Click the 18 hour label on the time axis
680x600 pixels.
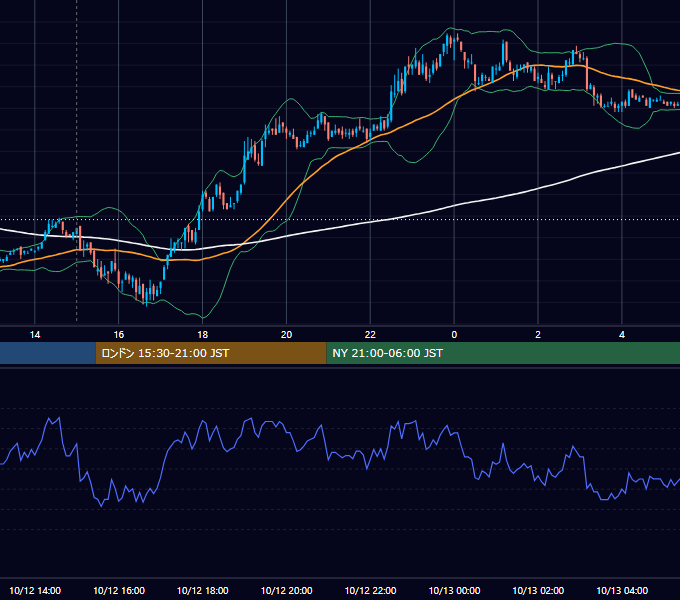[203, 335]
